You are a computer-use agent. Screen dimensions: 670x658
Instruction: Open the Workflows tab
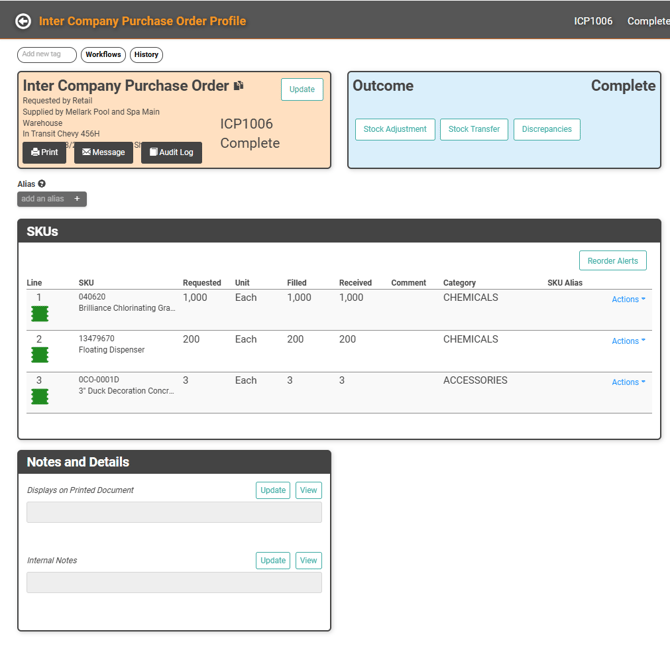click(103, 55)
